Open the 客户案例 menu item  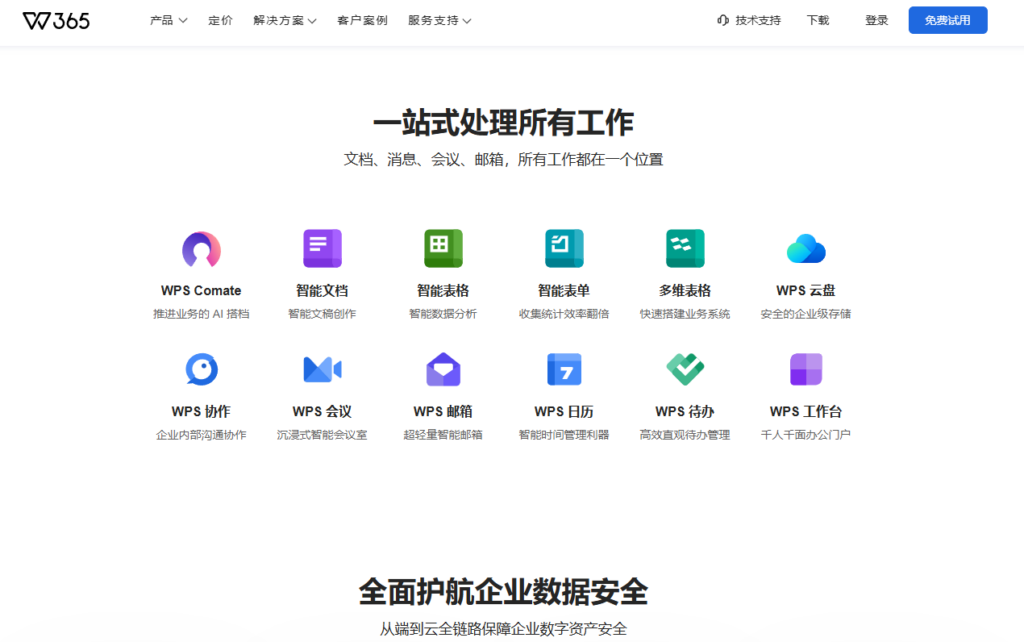tap(362, 20)
